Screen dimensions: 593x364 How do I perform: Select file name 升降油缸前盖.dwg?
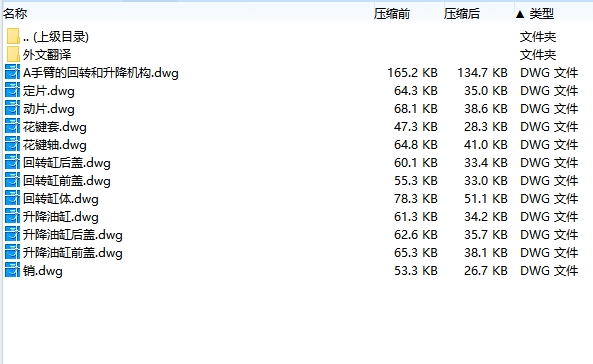pos(73,253)
